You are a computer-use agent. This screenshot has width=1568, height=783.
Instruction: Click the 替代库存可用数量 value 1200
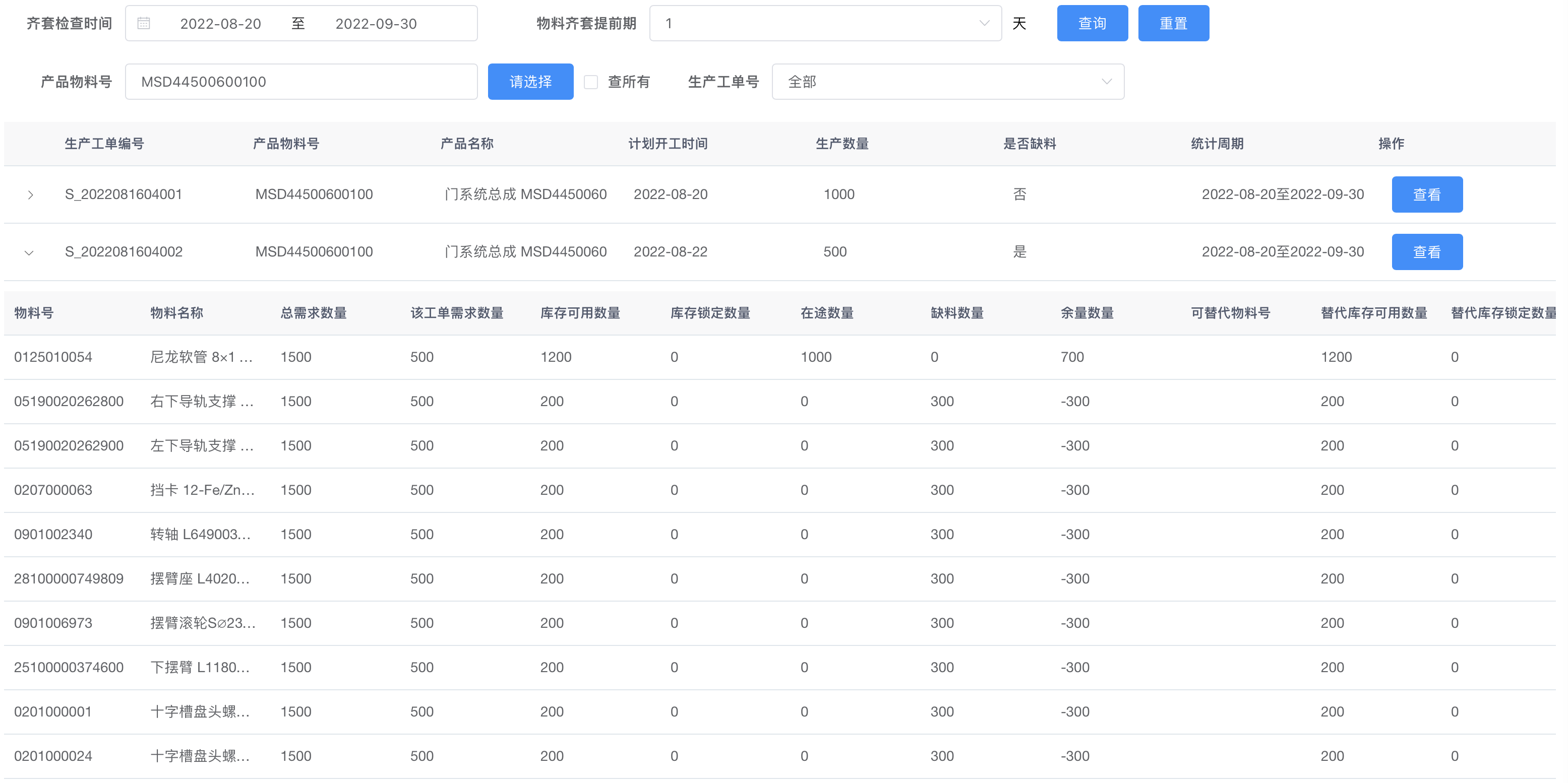[1336, 357]
